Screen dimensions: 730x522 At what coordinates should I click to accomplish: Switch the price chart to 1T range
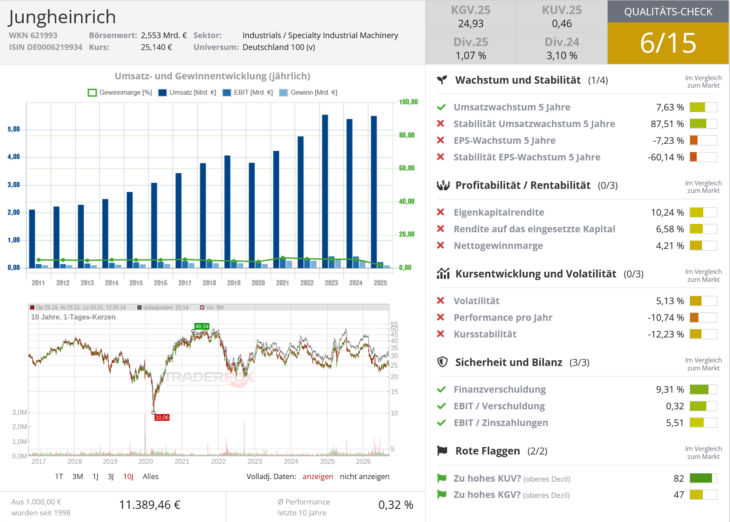click(x=59, y=476)
